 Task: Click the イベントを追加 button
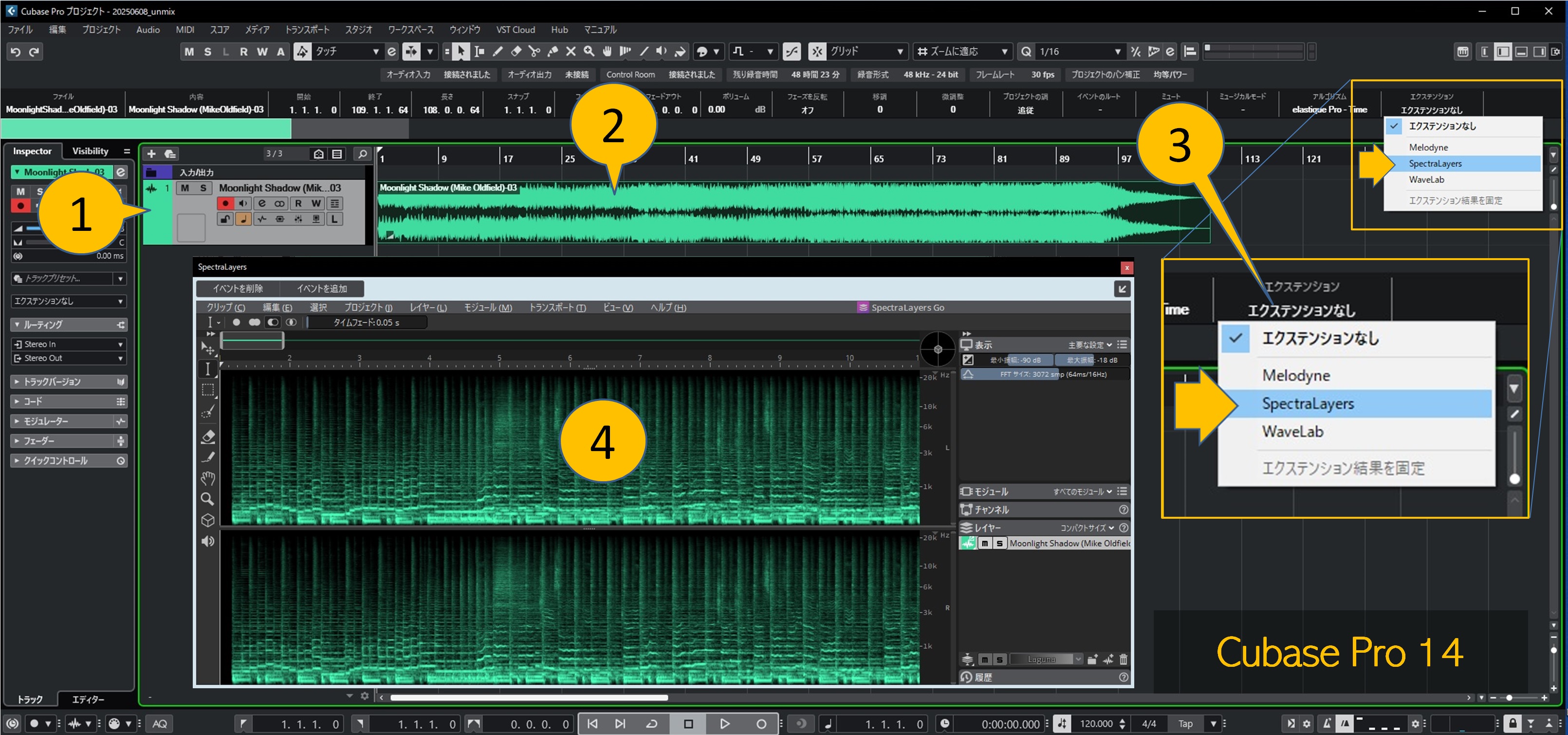[x=322, y=289]
